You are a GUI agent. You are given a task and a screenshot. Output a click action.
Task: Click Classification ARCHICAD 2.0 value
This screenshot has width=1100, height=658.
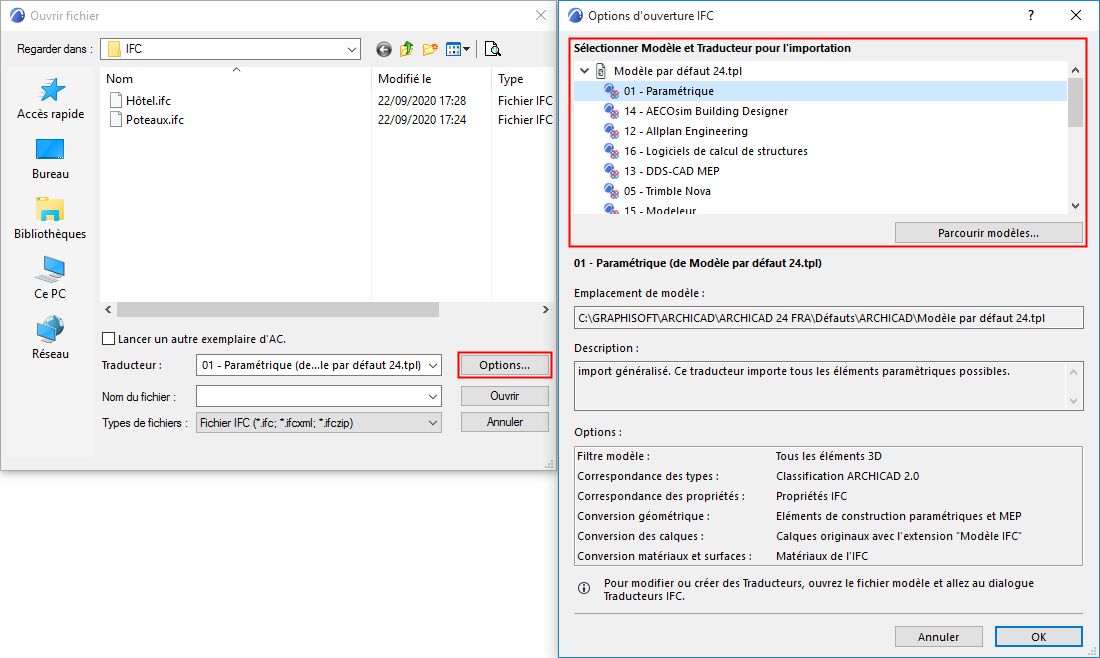click(847, 476)
